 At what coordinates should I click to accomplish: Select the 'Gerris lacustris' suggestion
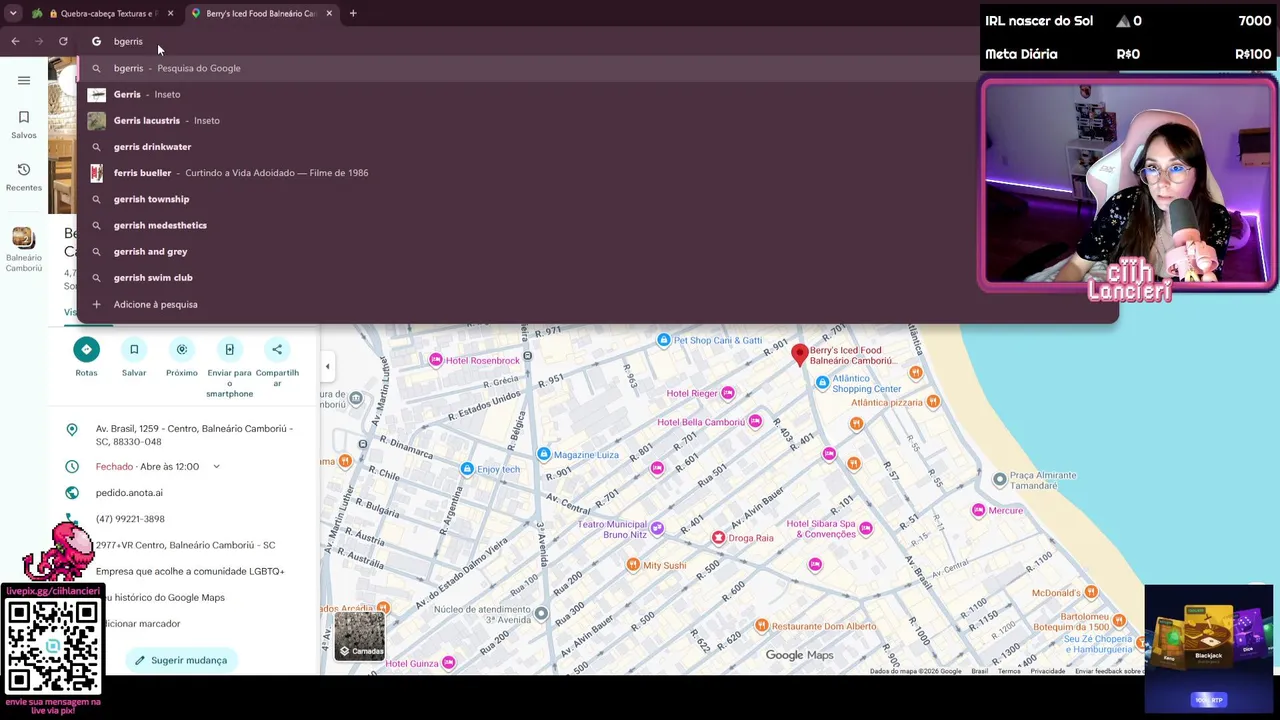pyautogui.click(x=597, y=120)
